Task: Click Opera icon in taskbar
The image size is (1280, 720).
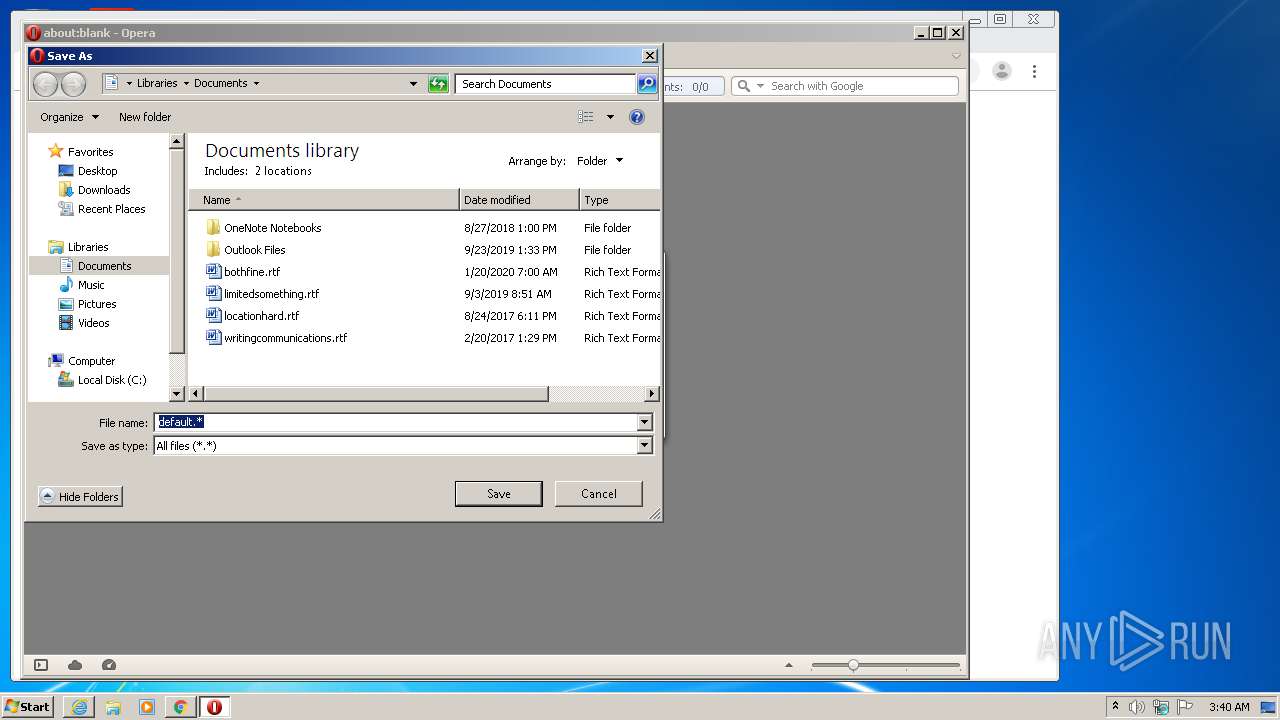Action: tap(214, 707)
